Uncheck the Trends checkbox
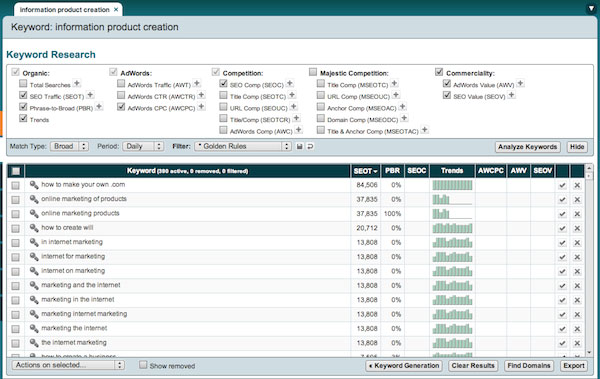 click(x=23, y=118)
